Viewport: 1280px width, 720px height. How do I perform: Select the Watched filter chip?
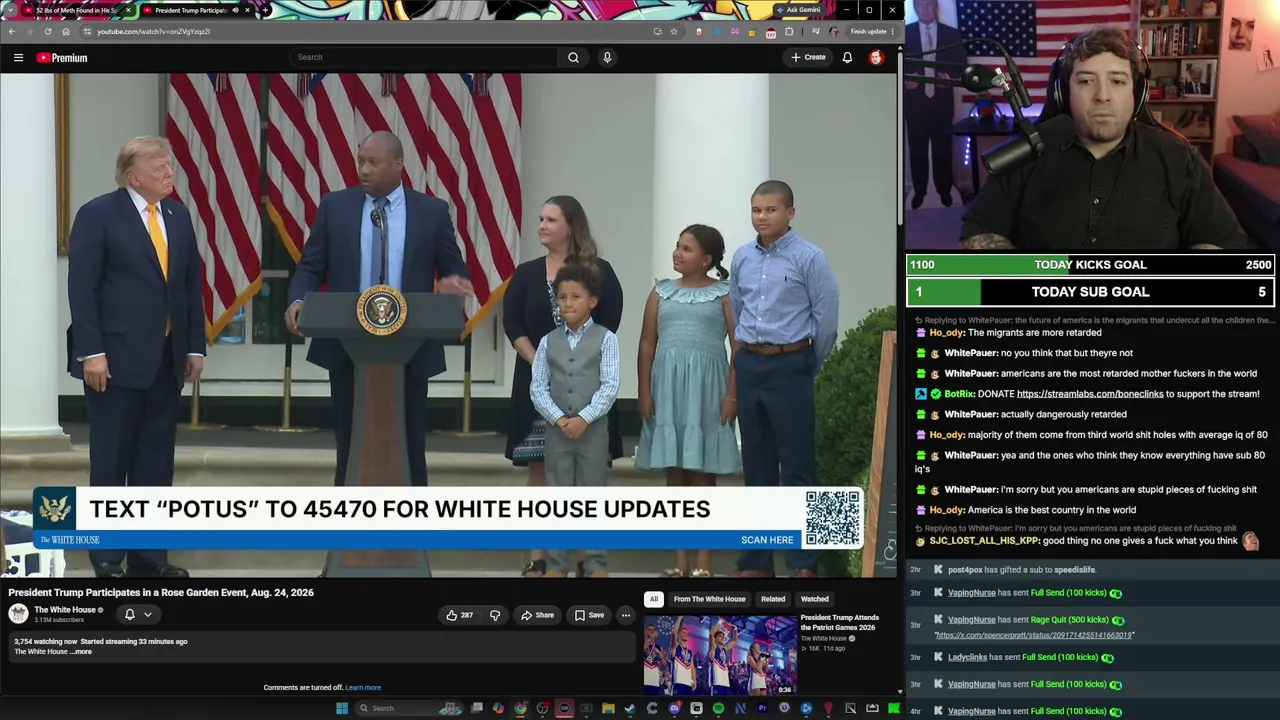tap(814, 599)
